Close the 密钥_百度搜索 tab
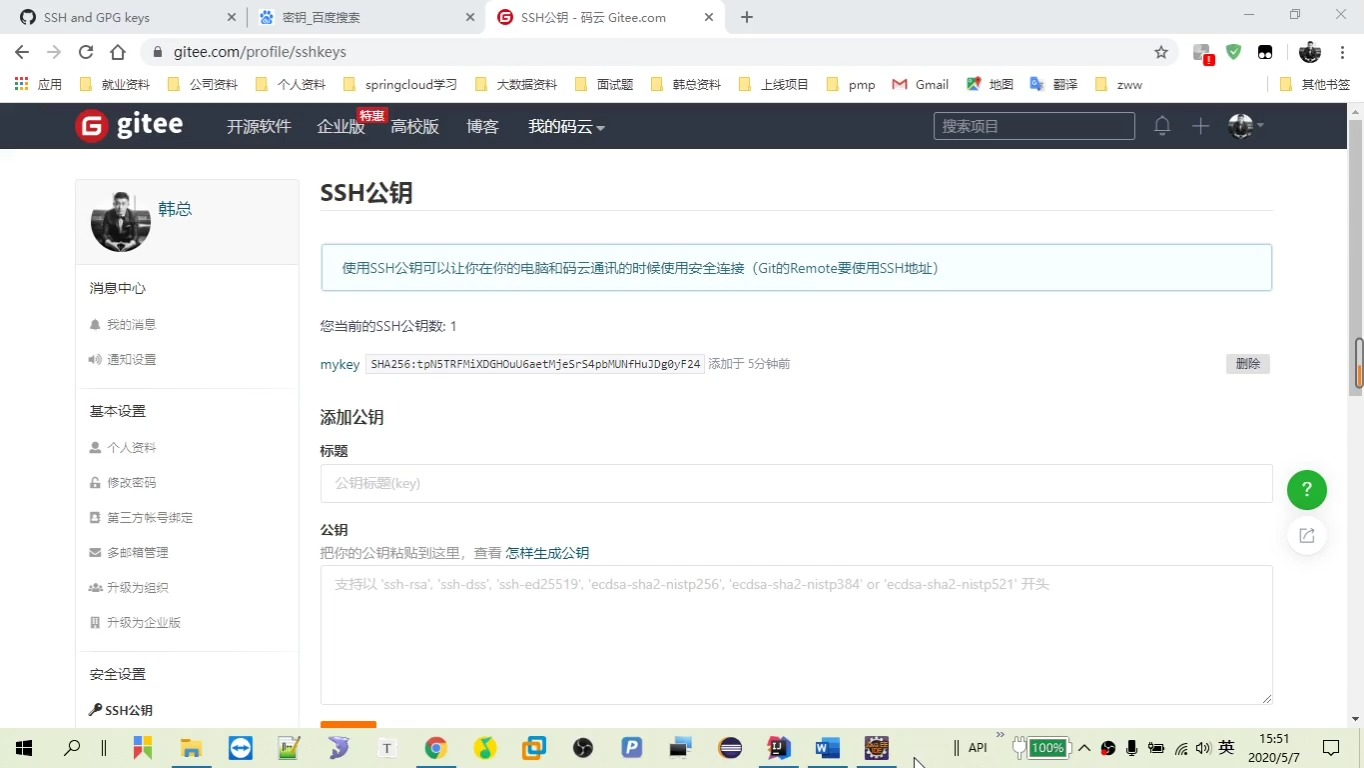This screenshot has height=768, width=1364. point(470,17)
